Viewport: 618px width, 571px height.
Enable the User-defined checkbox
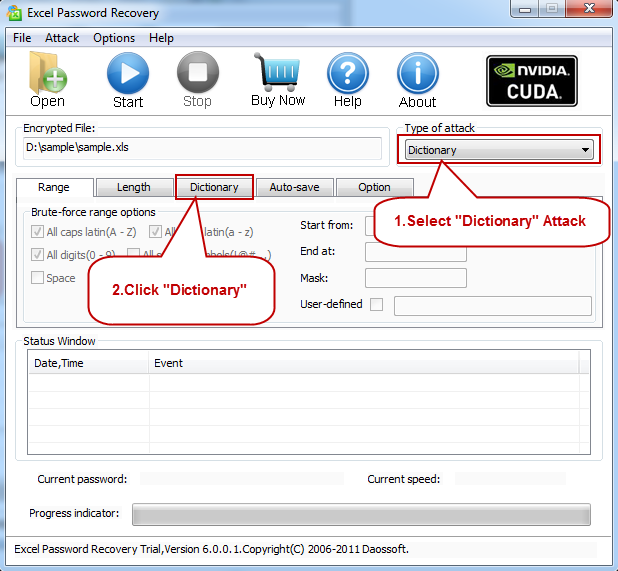pos(376,304)
